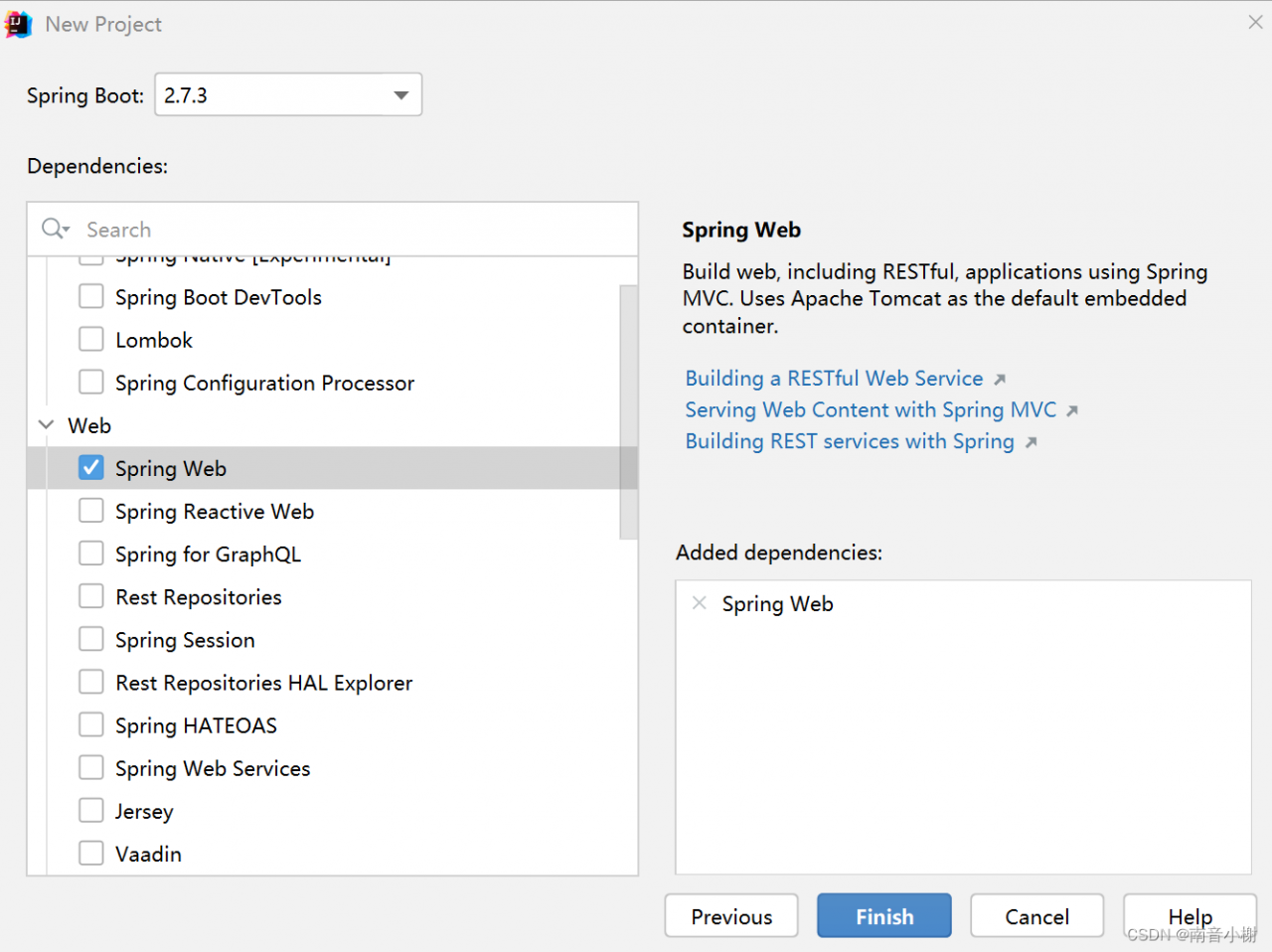Check the Rest Repositories checkbox
Screen dimensions: 1272x952
tap(91, 595)
